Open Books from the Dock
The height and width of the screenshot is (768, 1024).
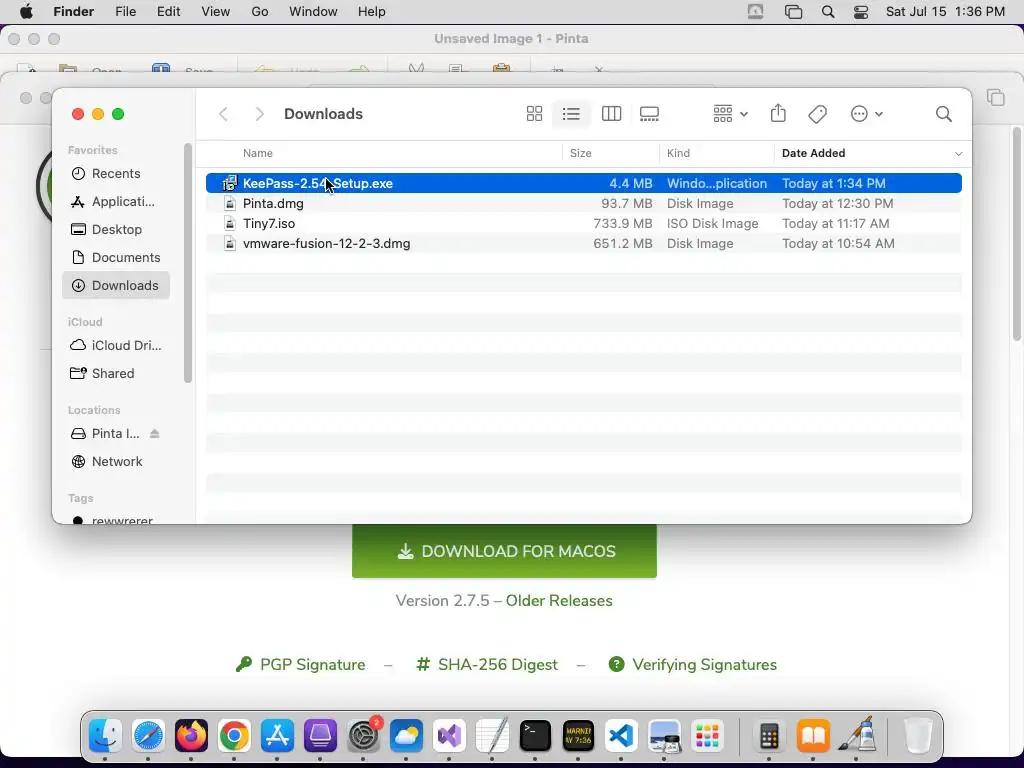point(813,736)
